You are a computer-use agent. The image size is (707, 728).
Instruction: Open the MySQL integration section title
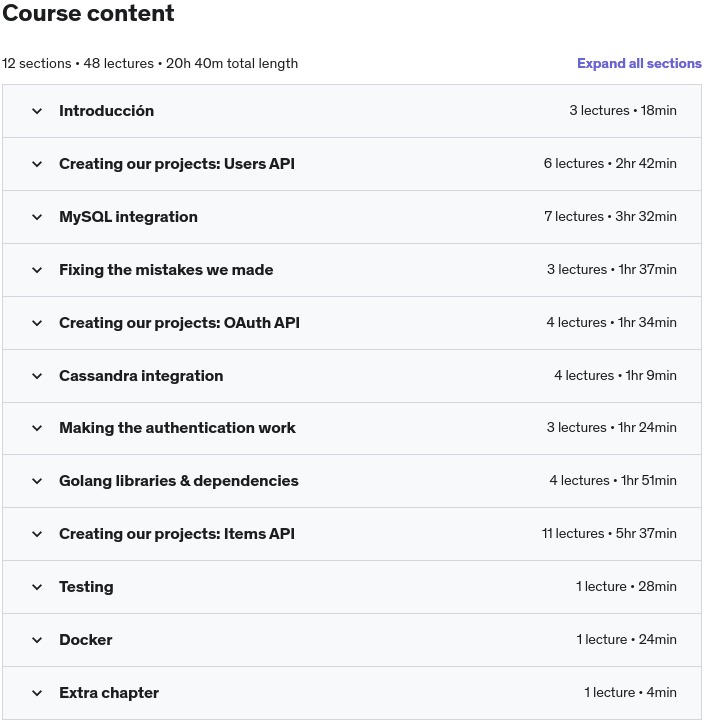coord(128,217)
